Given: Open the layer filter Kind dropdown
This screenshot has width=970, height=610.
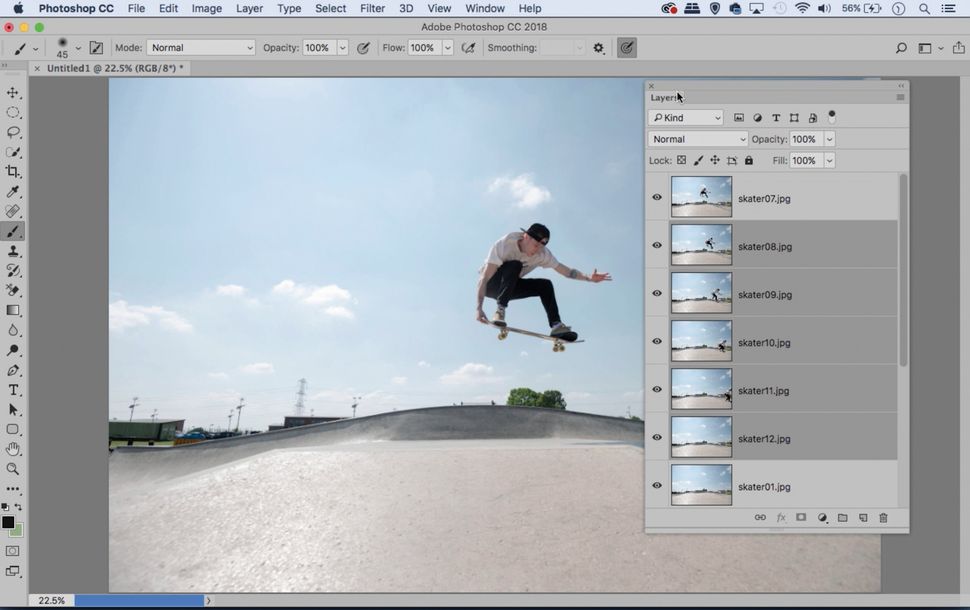Looking at the screenshot, I should (687, 117).
